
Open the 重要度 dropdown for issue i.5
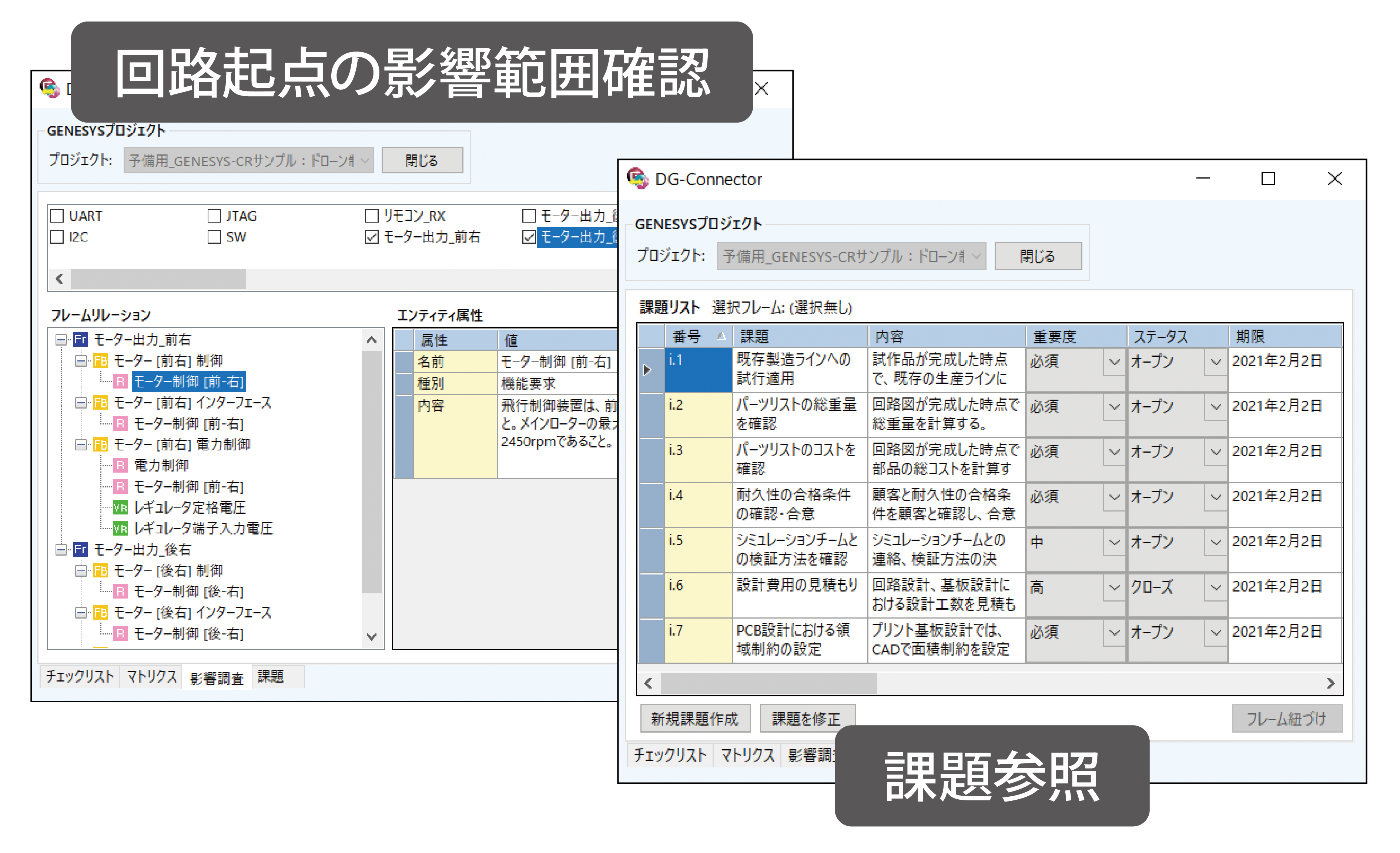(x=1113, y=542)
